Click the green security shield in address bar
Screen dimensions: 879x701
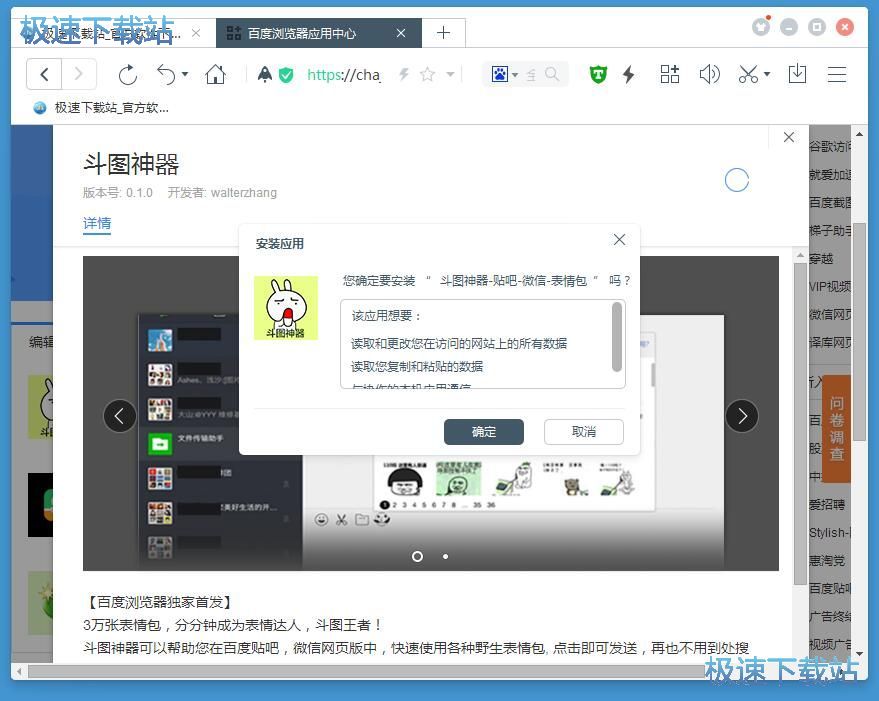286,74
